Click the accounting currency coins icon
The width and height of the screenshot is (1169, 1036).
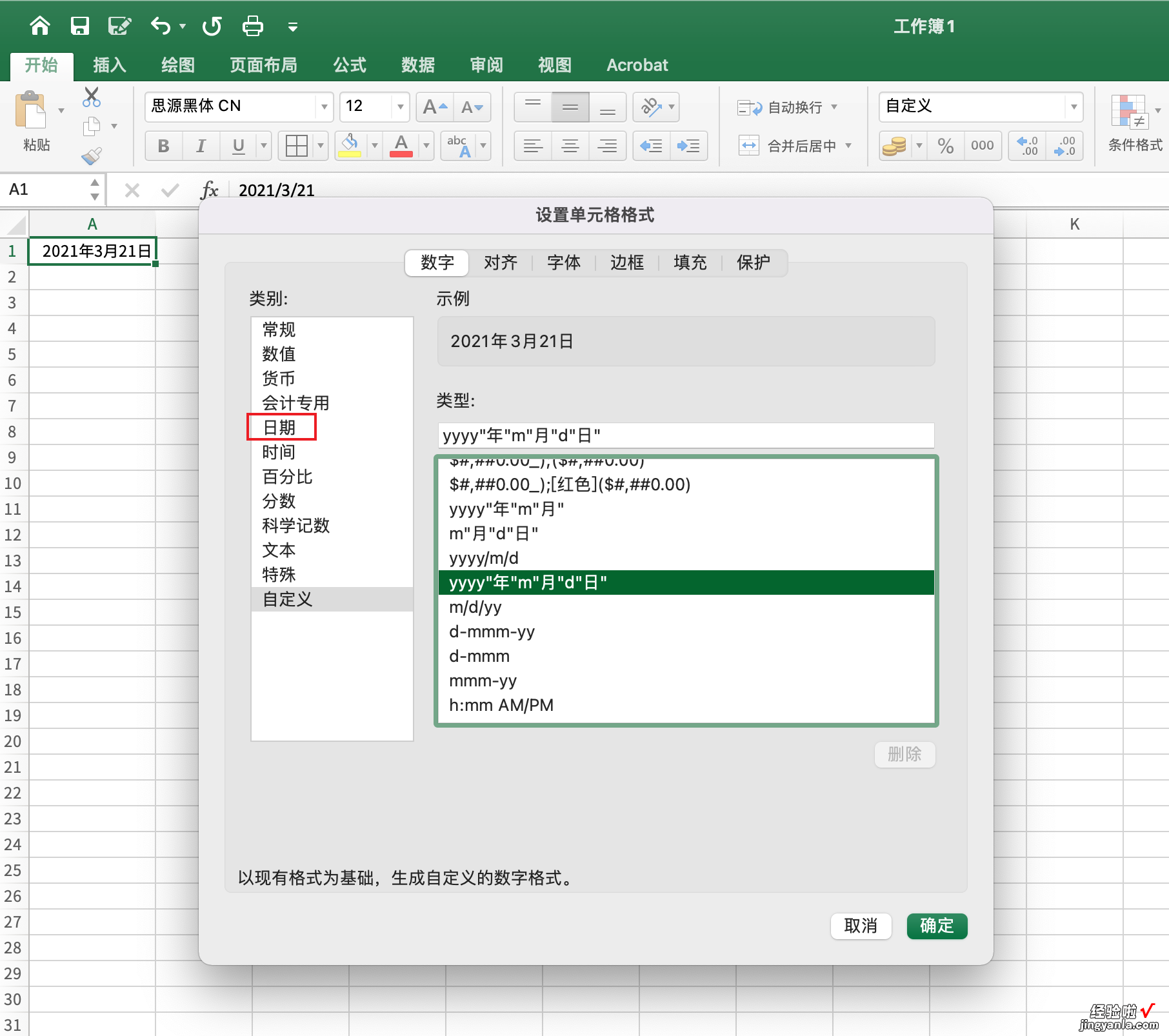tap(895, 146)
